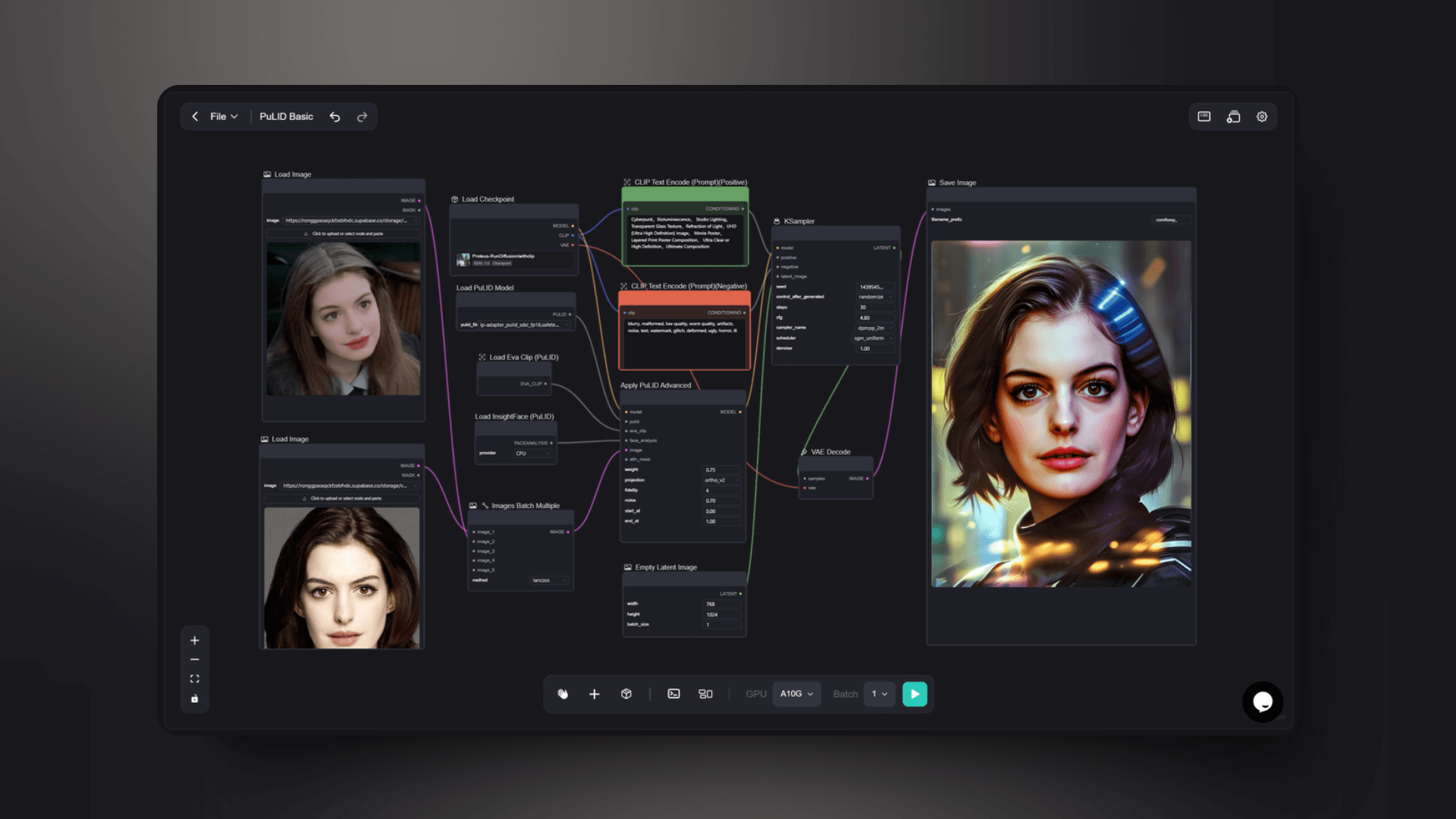This screenshot has width=1456, height=819.
Task: Redo the last action
Action: click(362, 117)
